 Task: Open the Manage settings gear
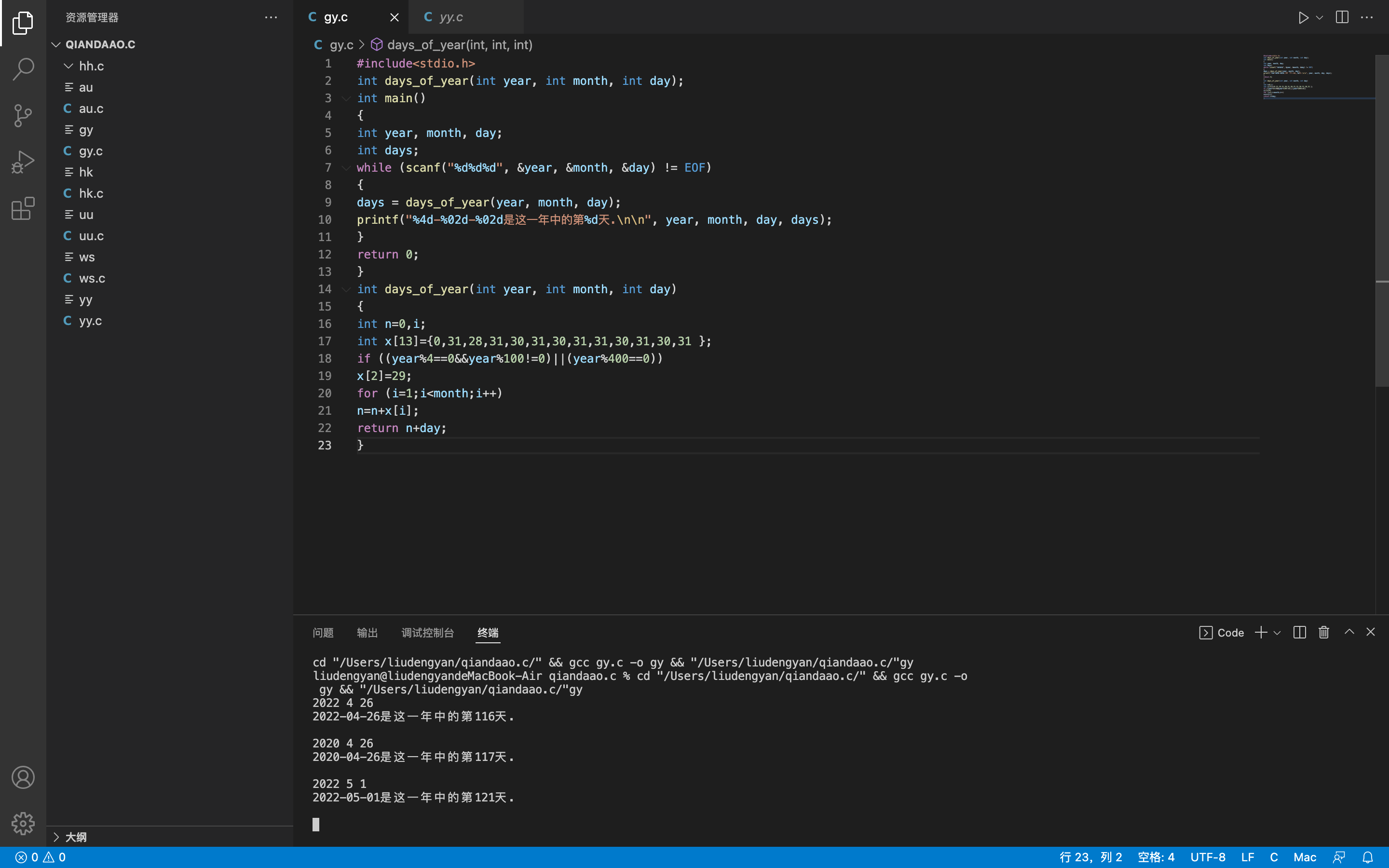[x=23, y=823]
